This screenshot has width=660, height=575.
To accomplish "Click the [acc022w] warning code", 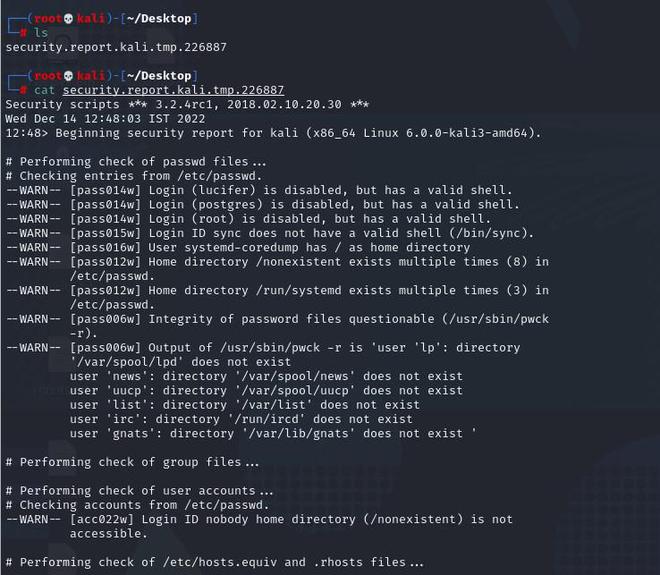I will [102, 519].
